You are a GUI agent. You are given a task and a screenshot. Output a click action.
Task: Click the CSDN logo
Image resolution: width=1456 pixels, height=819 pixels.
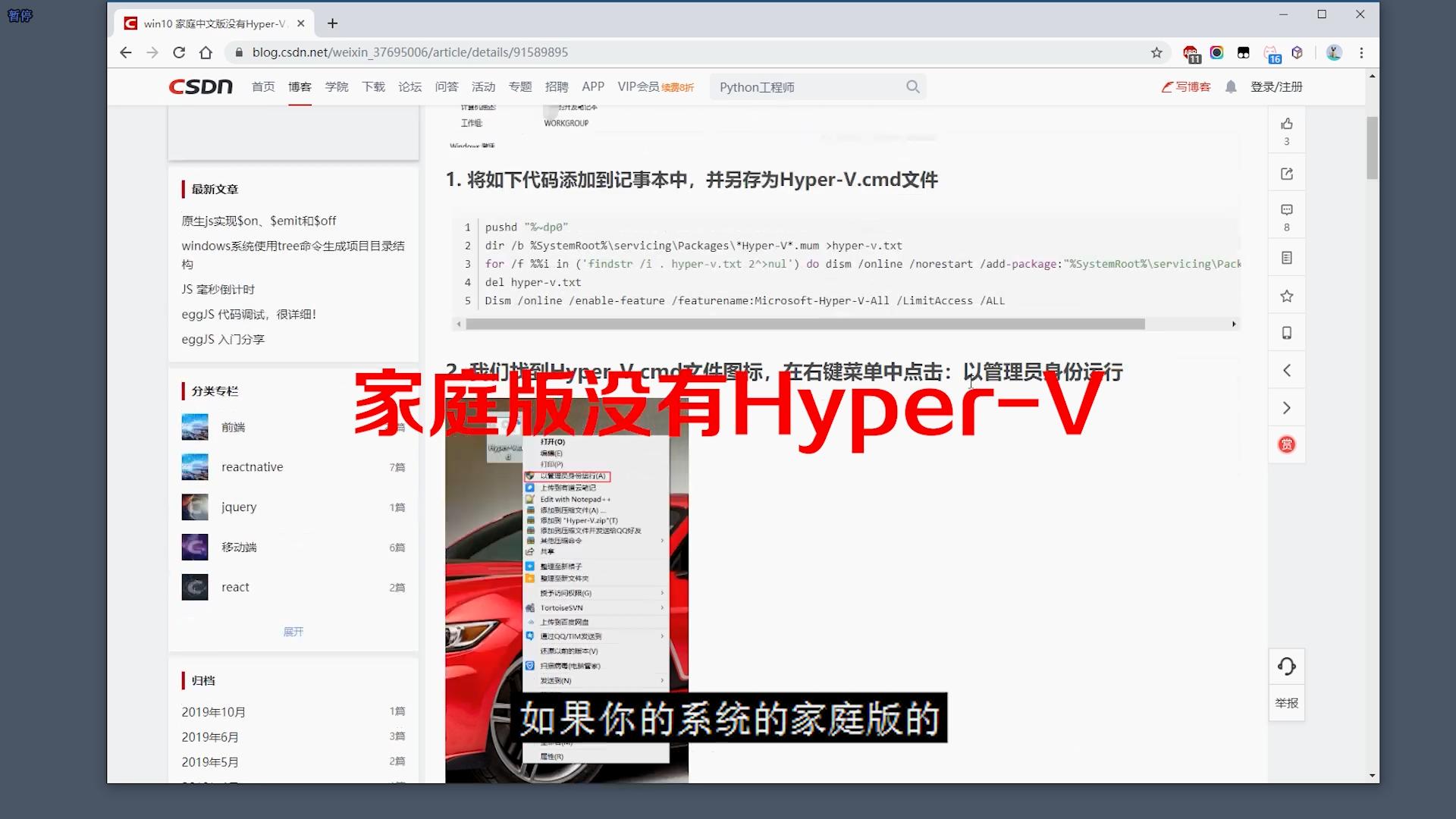(200, 86)
